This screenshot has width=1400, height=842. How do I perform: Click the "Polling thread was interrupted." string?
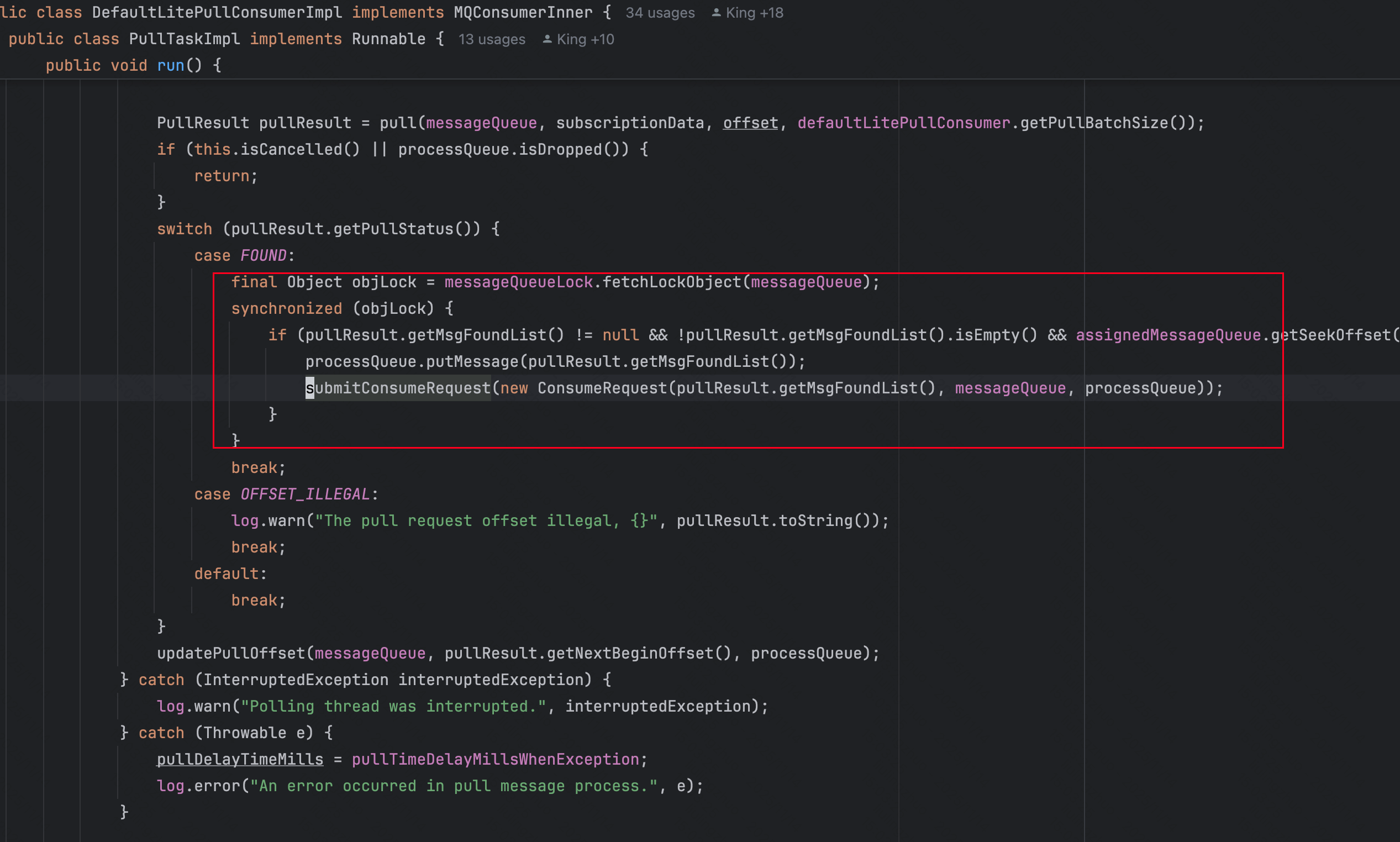tap(393, 707)
